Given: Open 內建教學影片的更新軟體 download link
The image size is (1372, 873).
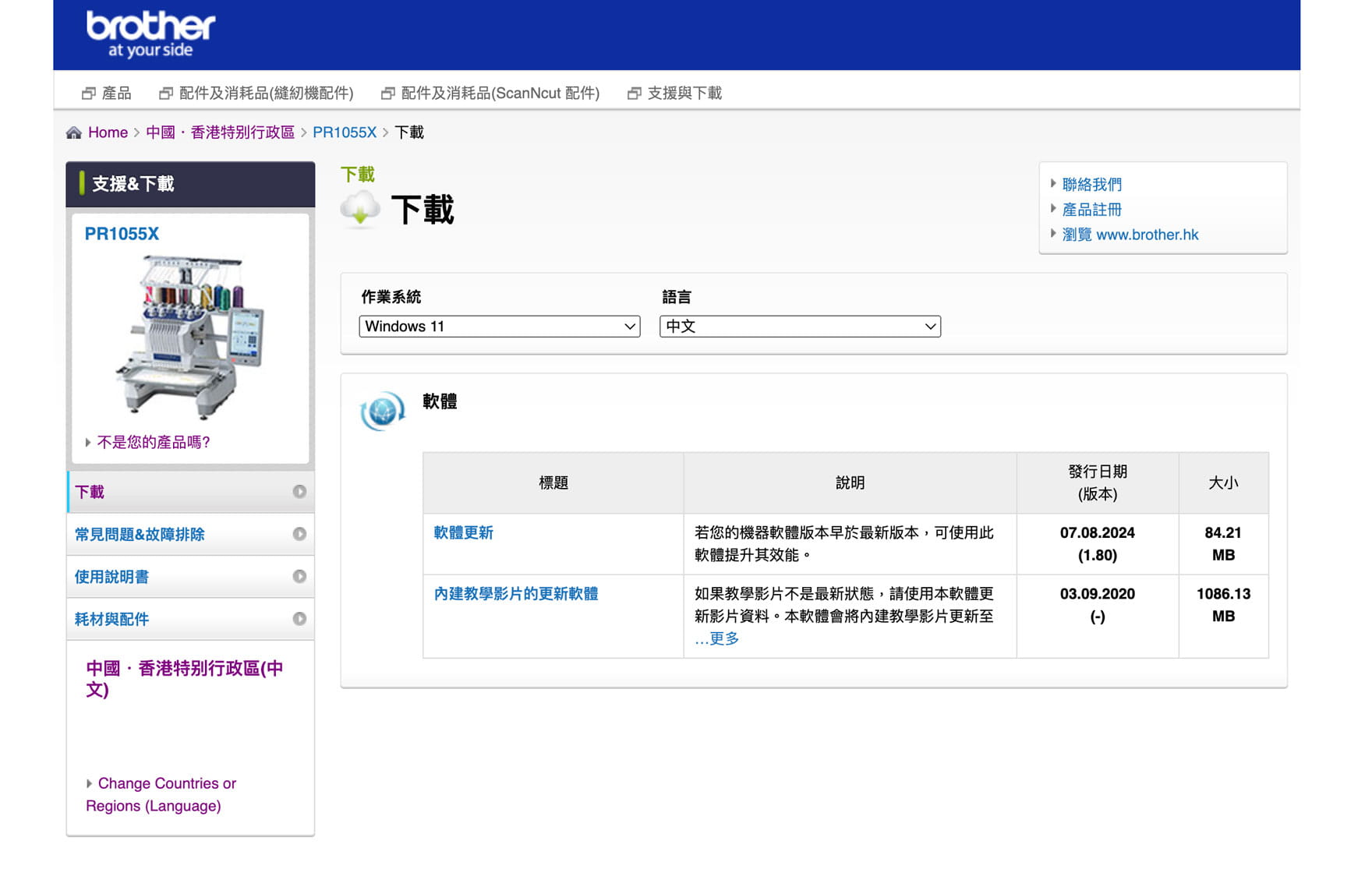Looking at the screenshot, I should point(515,594).
